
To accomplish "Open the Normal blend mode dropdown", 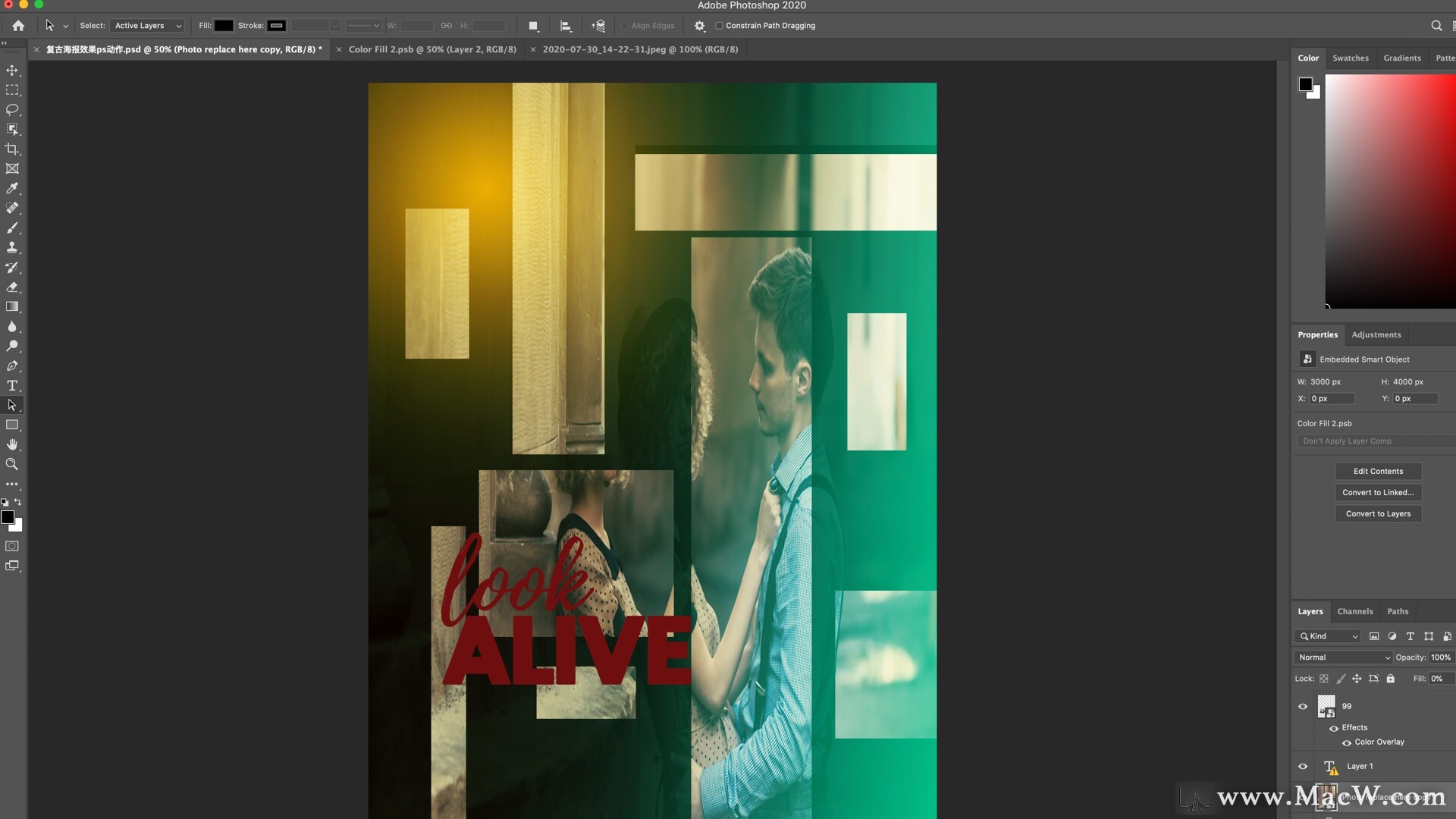I will click(x=1344, y=657).
